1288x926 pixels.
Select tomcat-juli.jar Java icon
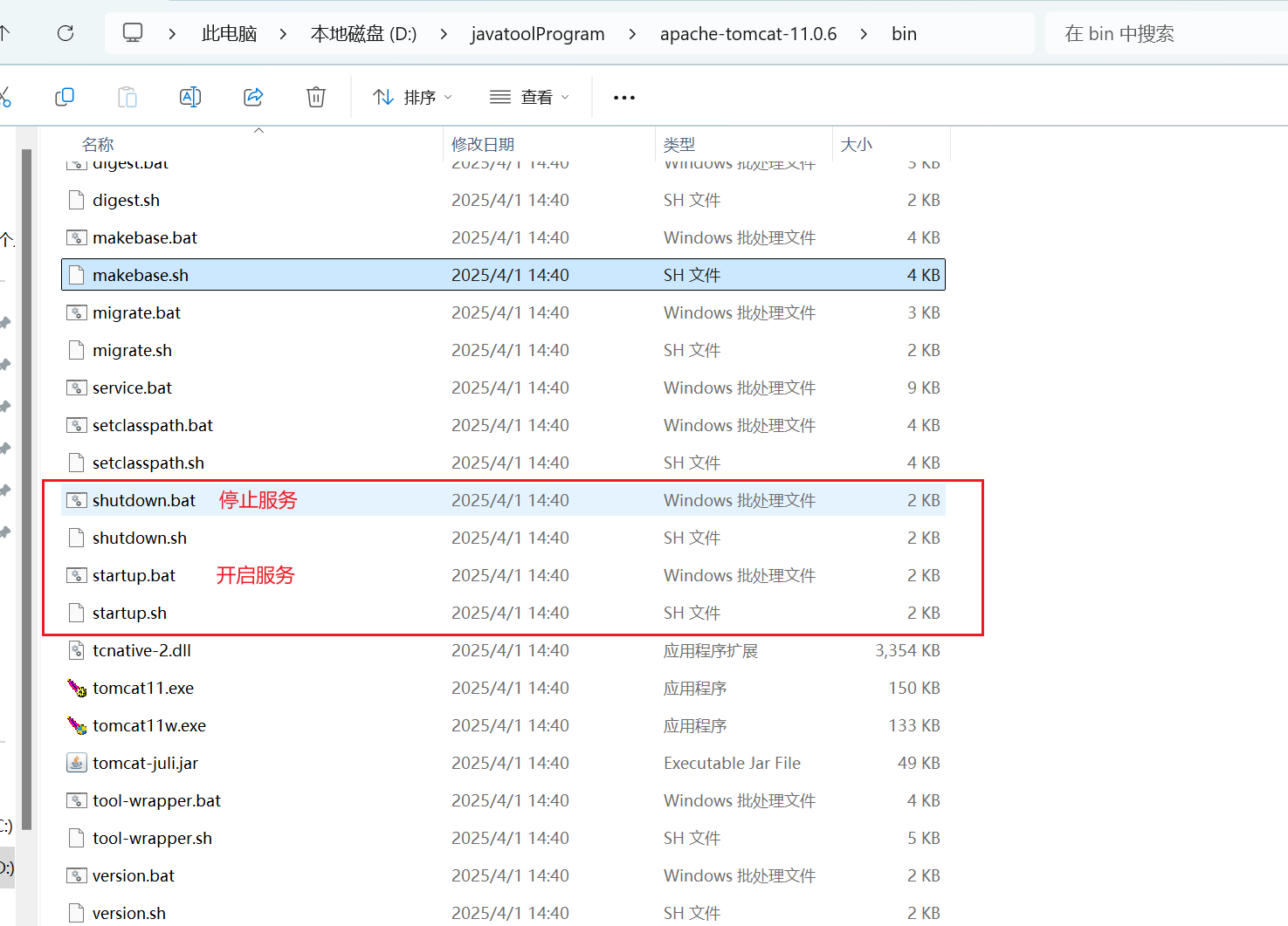coord(77,763)
